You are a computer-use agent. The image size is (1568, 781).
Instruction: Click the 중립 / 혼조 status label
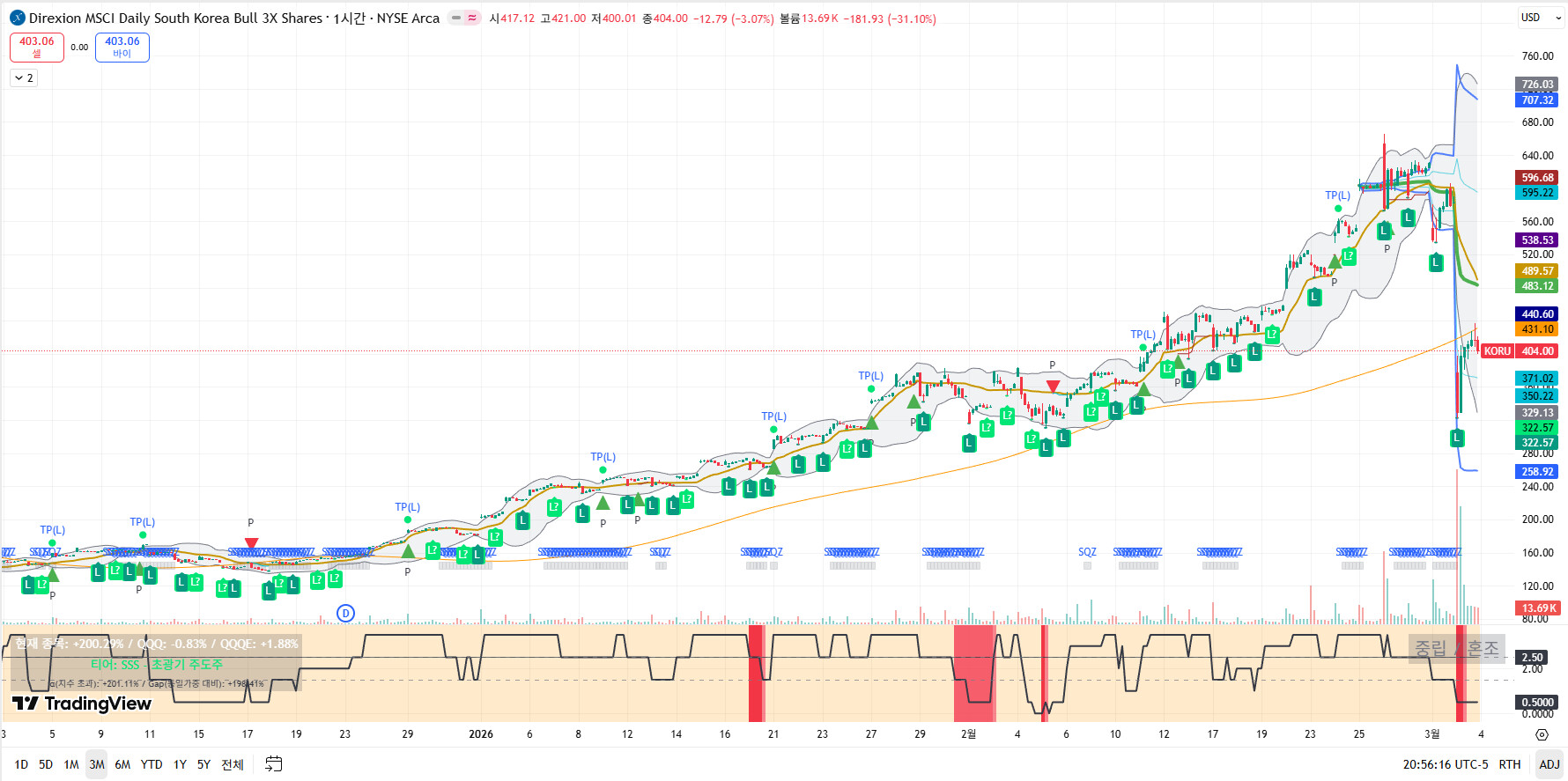click(x=1456, y=649)
